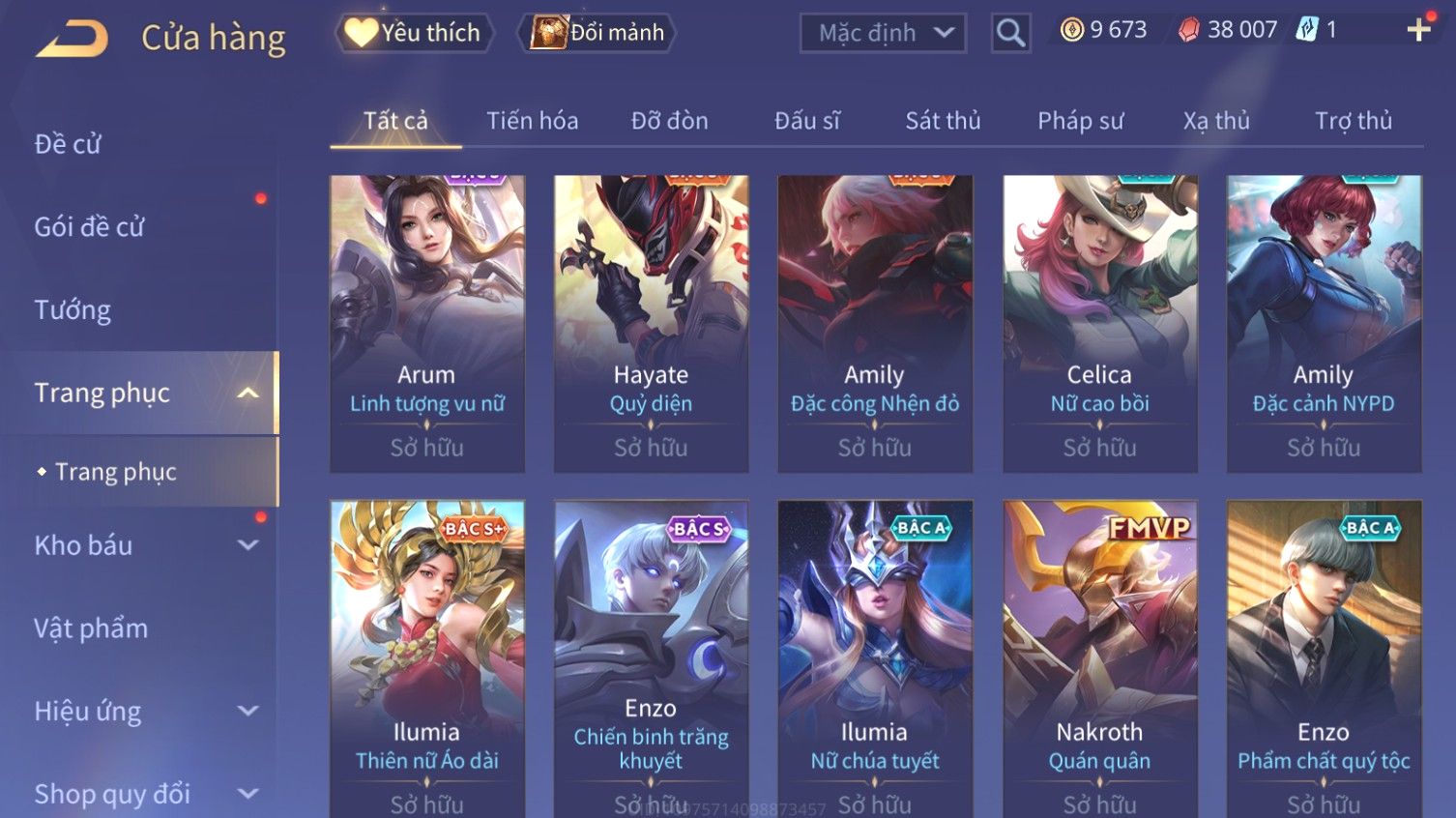Open the Mặc định sort dropdown

click(883, 33)
